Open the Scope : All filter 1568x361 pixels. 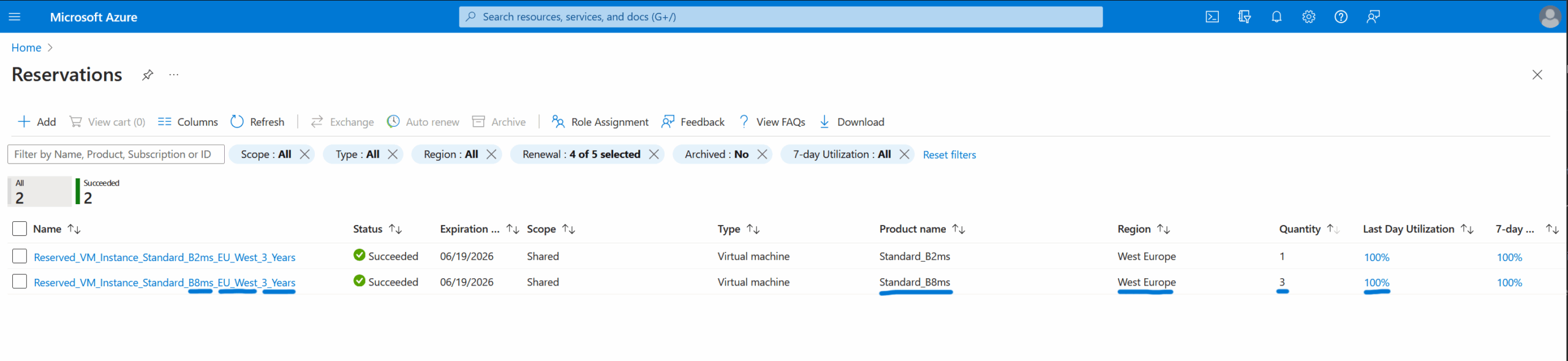(266, 154)
